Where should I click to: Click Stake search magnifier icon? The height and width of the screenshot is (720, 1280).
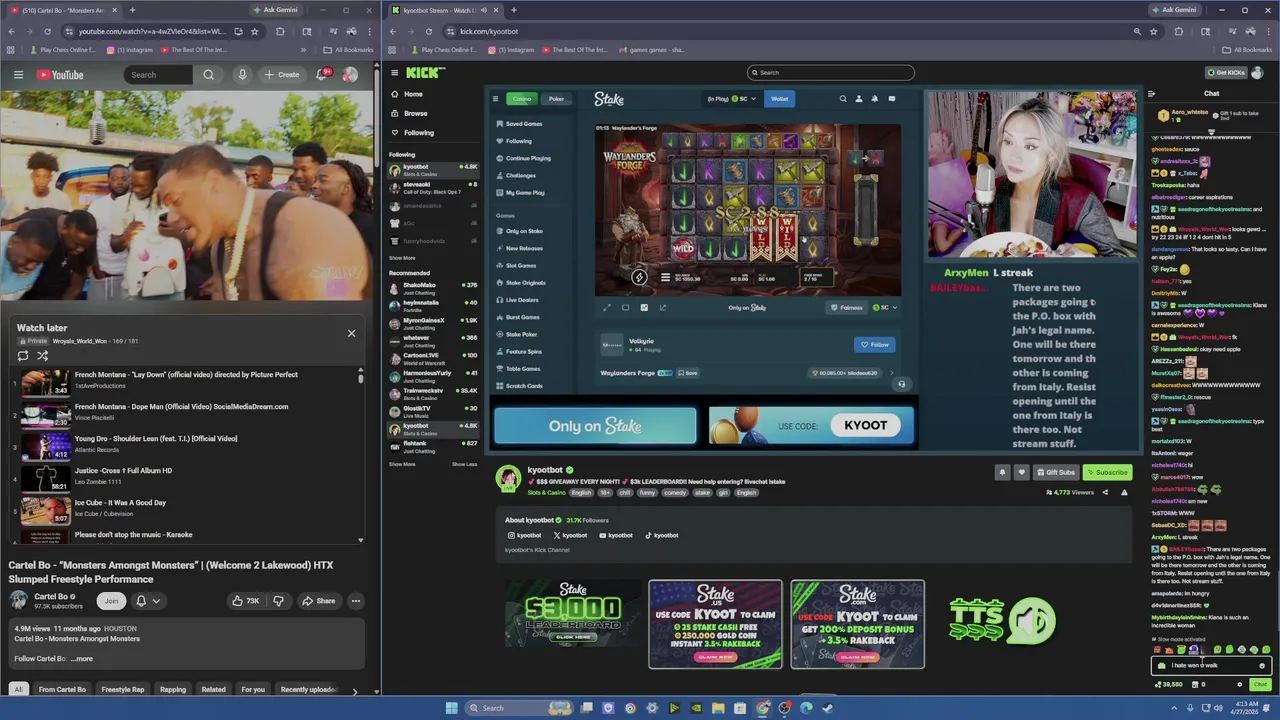[x=843, y=99]
